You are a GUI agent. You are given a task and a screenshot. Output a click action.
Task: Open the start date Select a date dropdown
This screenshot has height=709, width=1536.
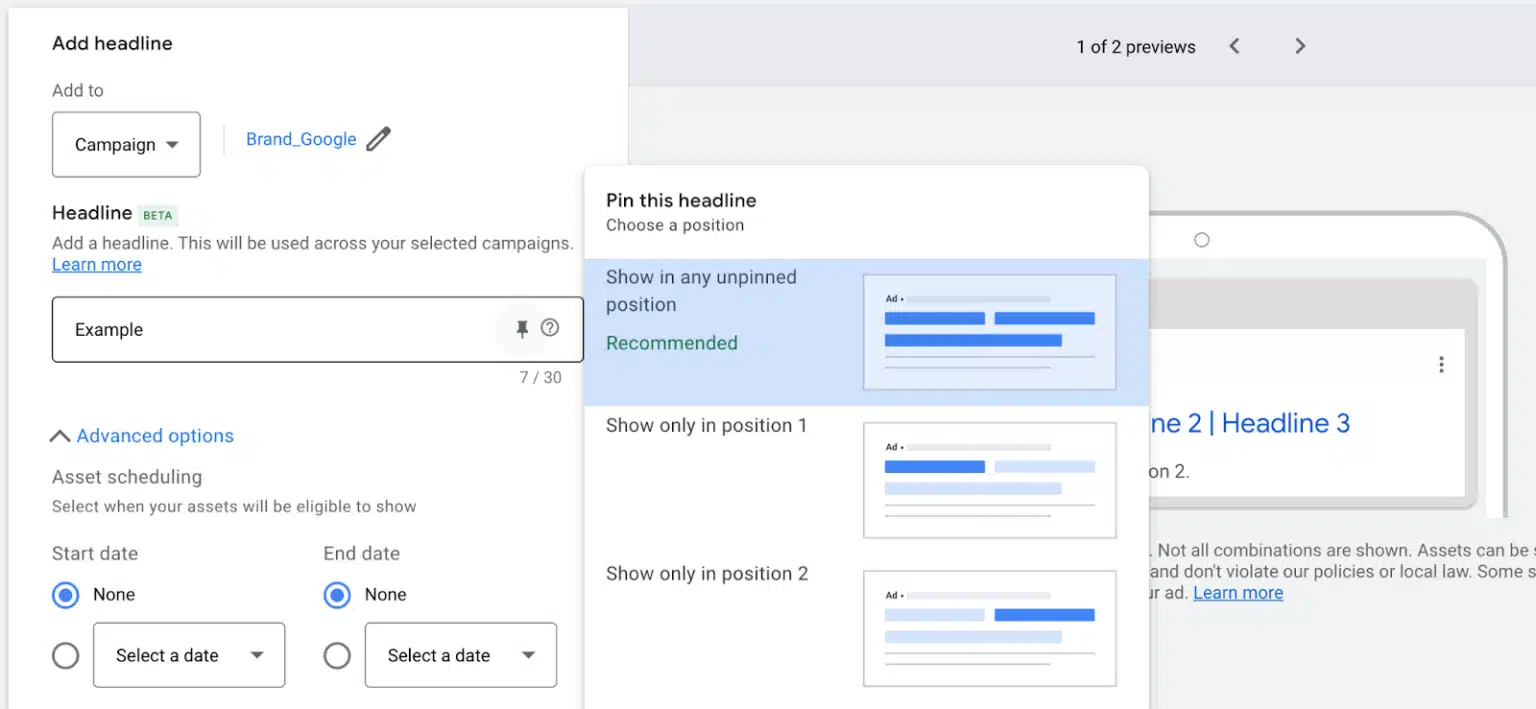click(189, 656)
